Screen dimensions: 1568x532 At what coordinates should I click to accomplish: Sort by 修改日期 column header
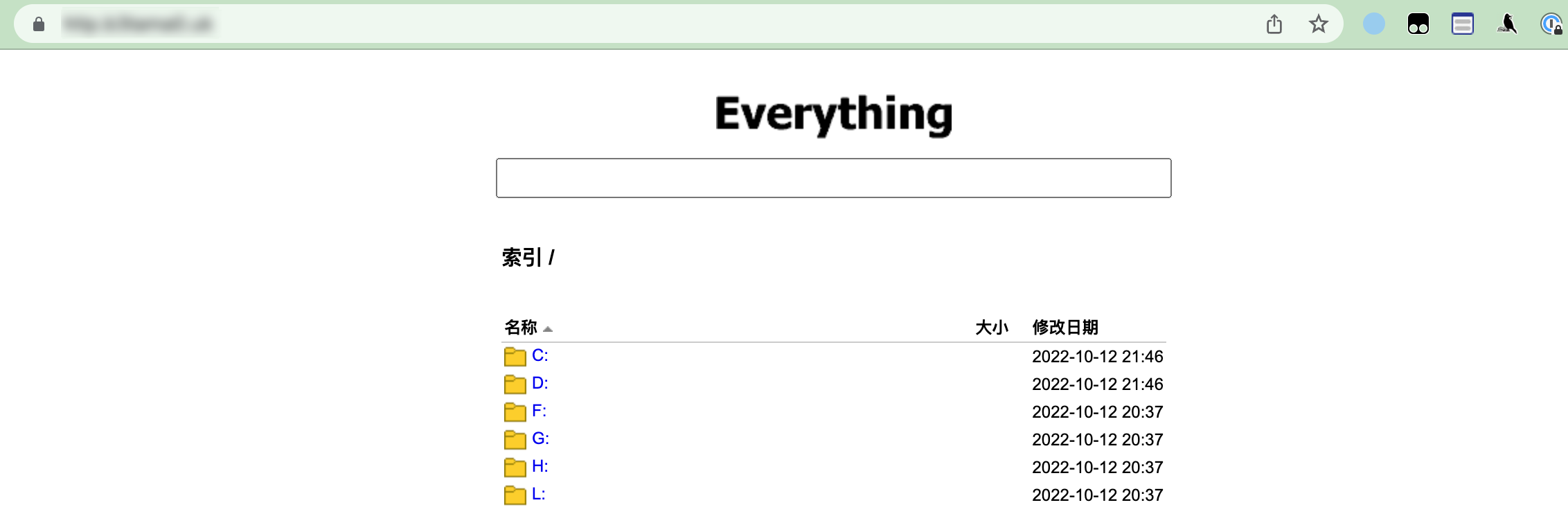click(1065, 327)
